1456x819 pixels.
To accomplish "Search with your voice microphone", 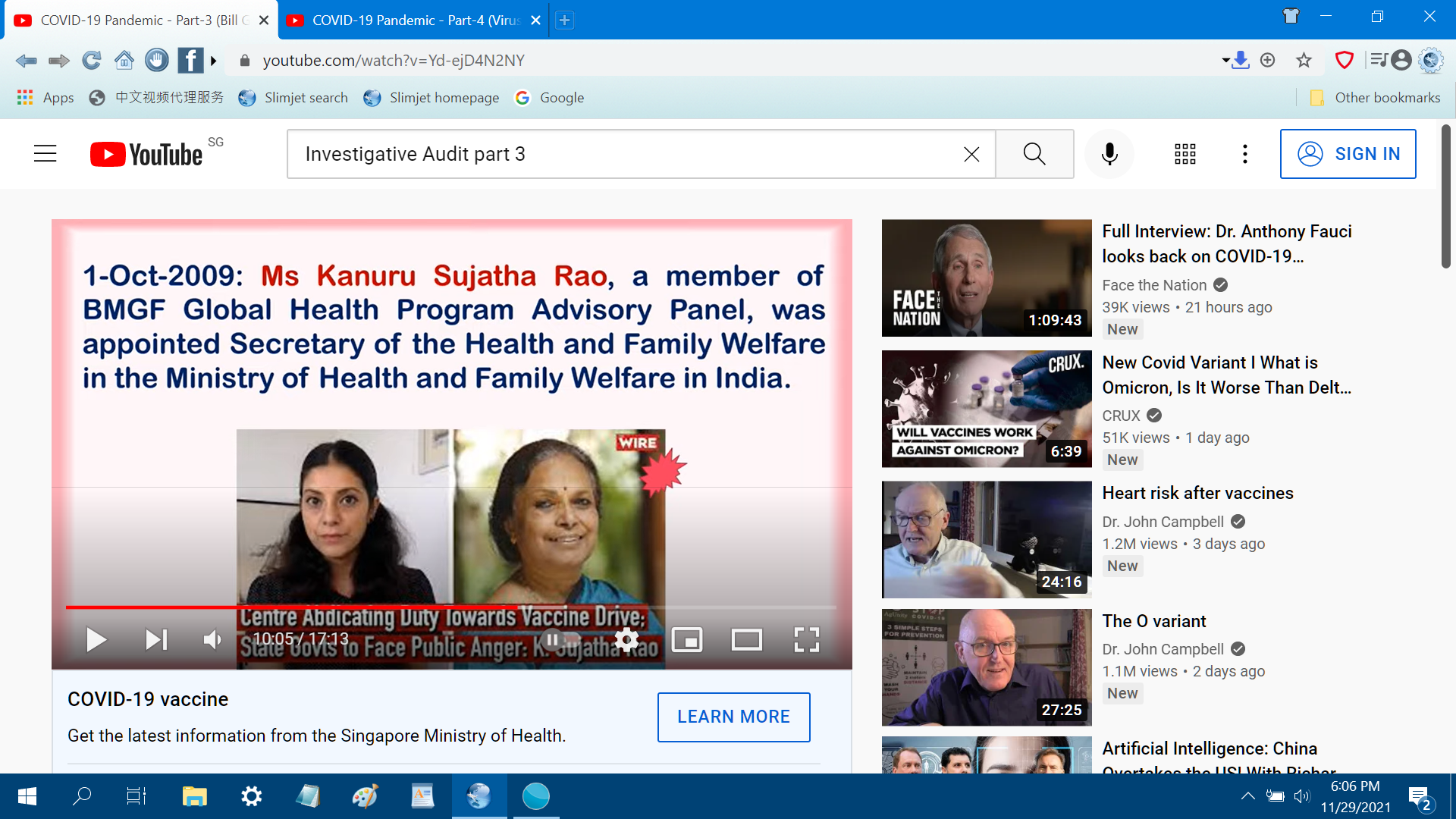I will pyautogui.click(x=1109, y=154).
